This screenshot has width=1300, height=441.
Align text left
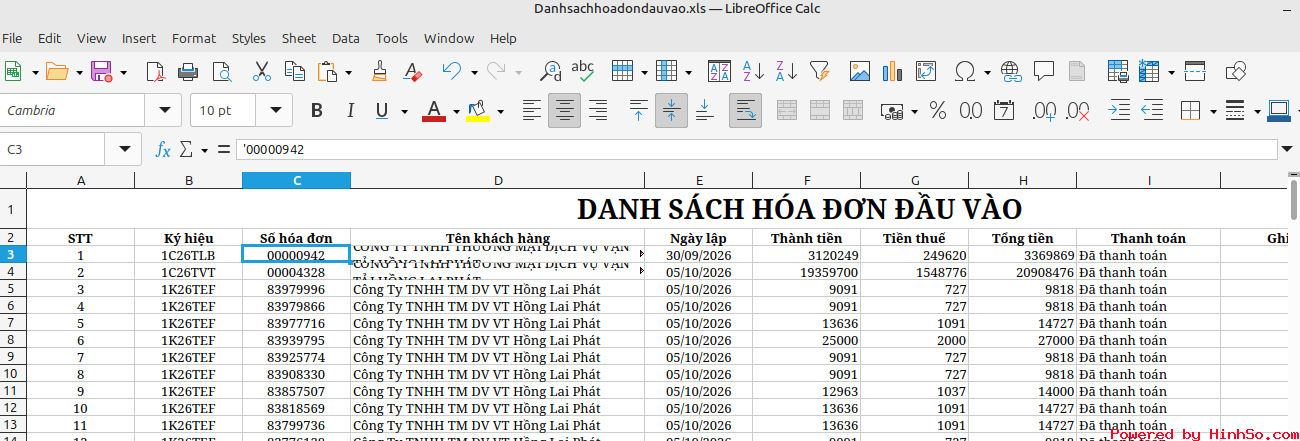pos(532,110)
